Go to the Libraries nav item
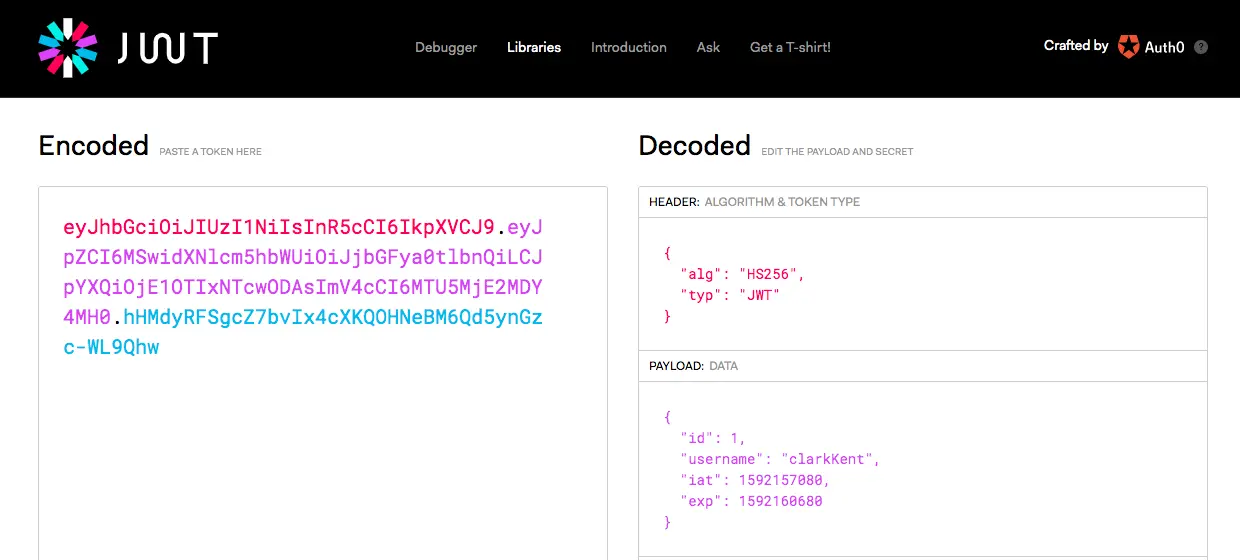Viewport: 1240px width, 560px height. [x=534, y=47]
